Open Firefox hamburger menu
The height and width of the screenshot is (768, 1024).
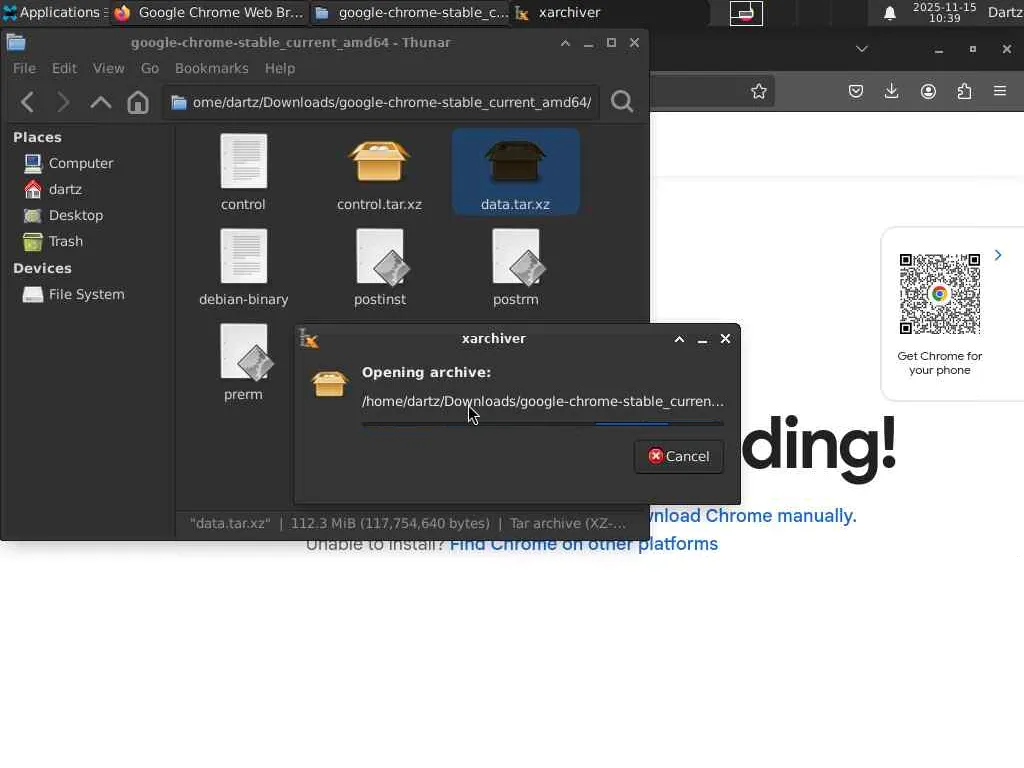coord(1000,91)
